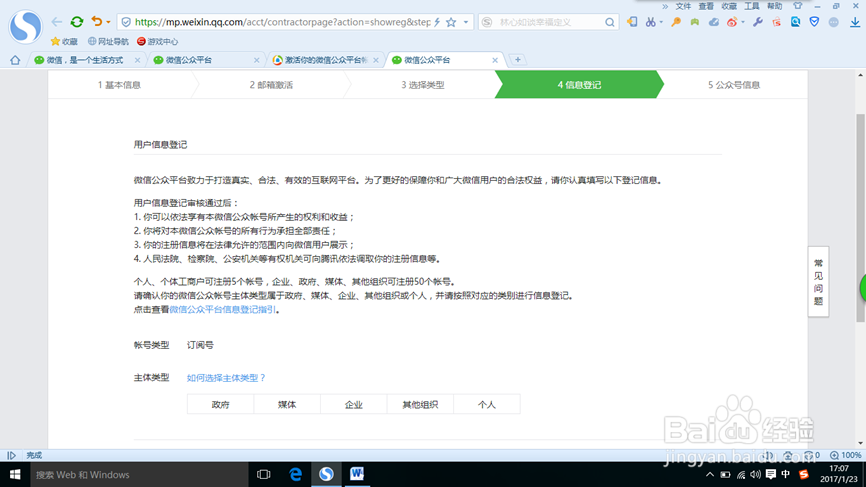
Task: Open the 游戏中心 bookmark
Action: [157, 41]
